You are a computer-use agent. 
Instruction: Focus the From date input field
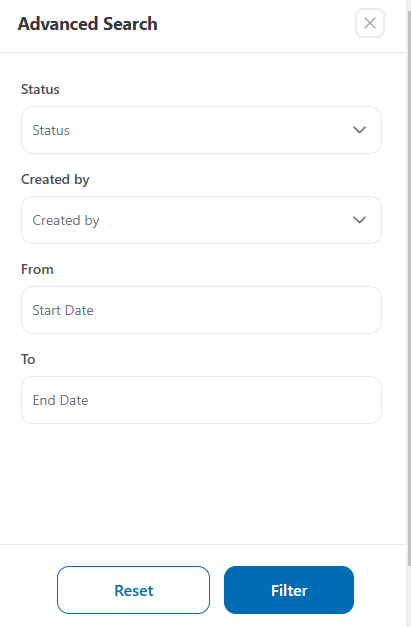coord(201,310)
